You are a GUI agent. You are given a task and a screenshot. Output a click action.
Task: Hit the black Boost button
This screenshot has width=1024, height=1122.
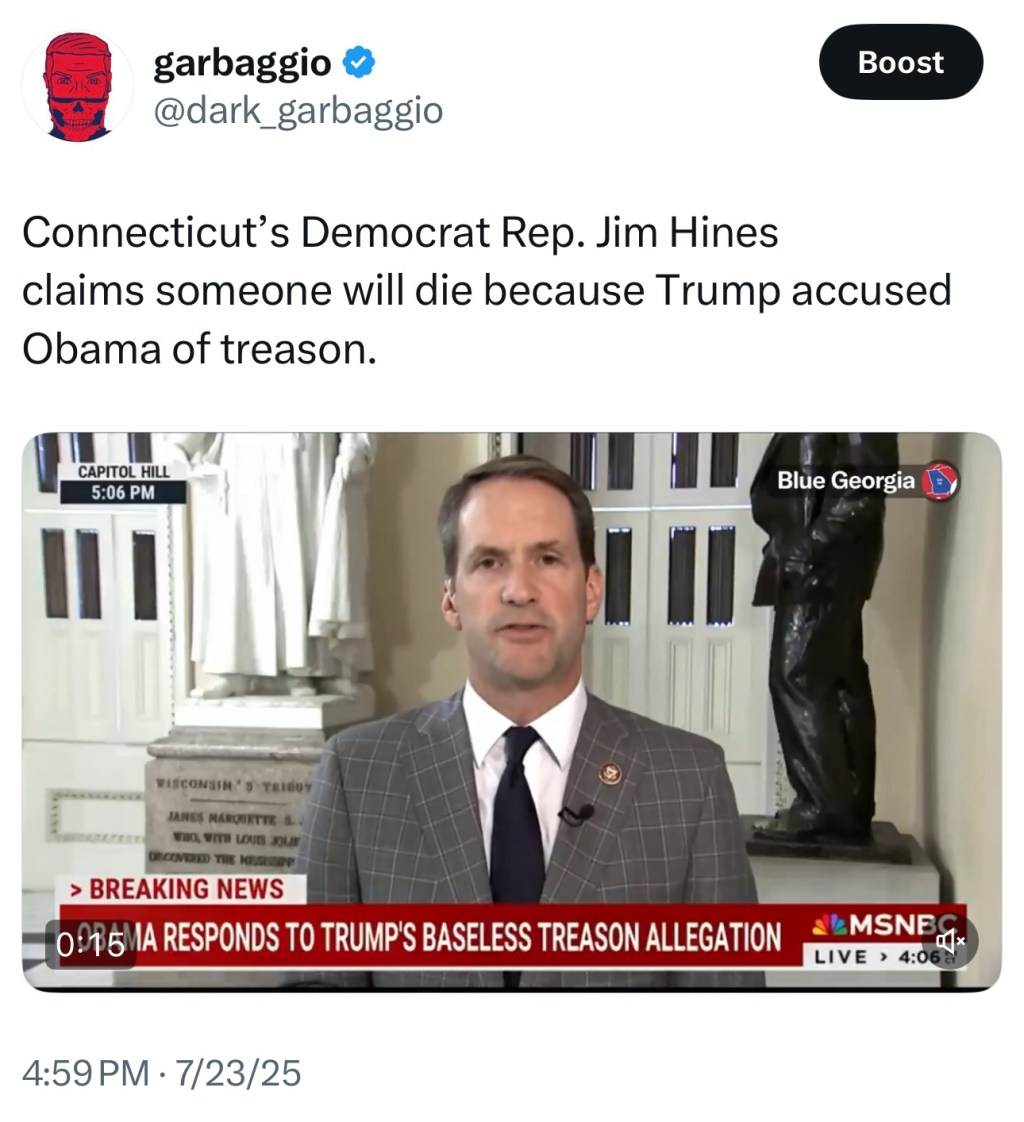900,62
